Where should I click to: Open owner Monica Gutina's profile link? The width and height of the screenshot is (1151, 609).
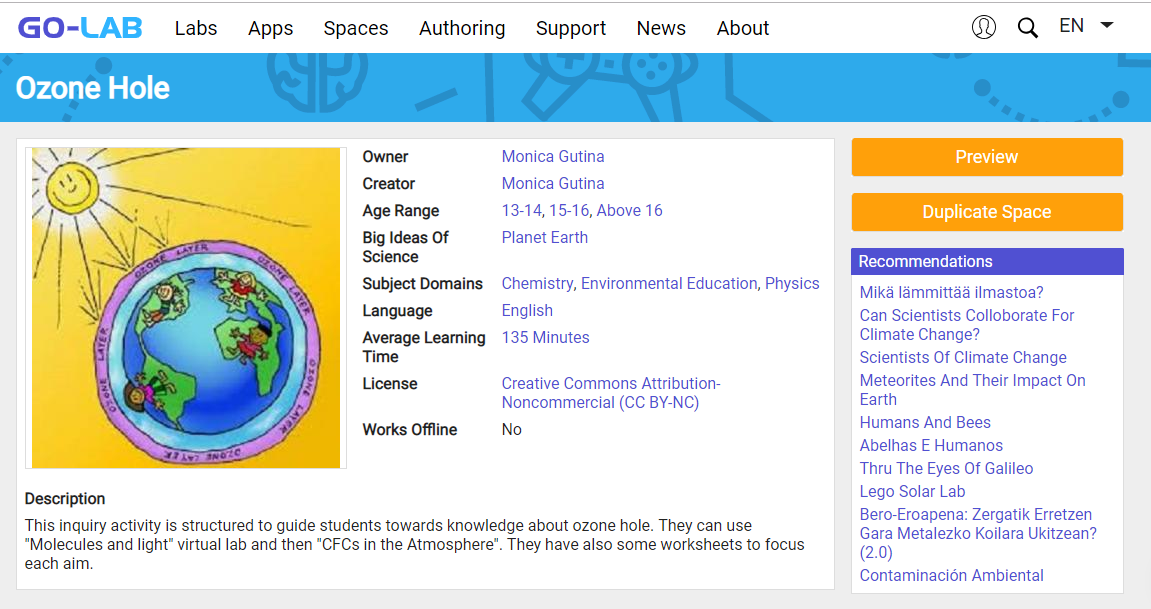click(x=552, y=156)
